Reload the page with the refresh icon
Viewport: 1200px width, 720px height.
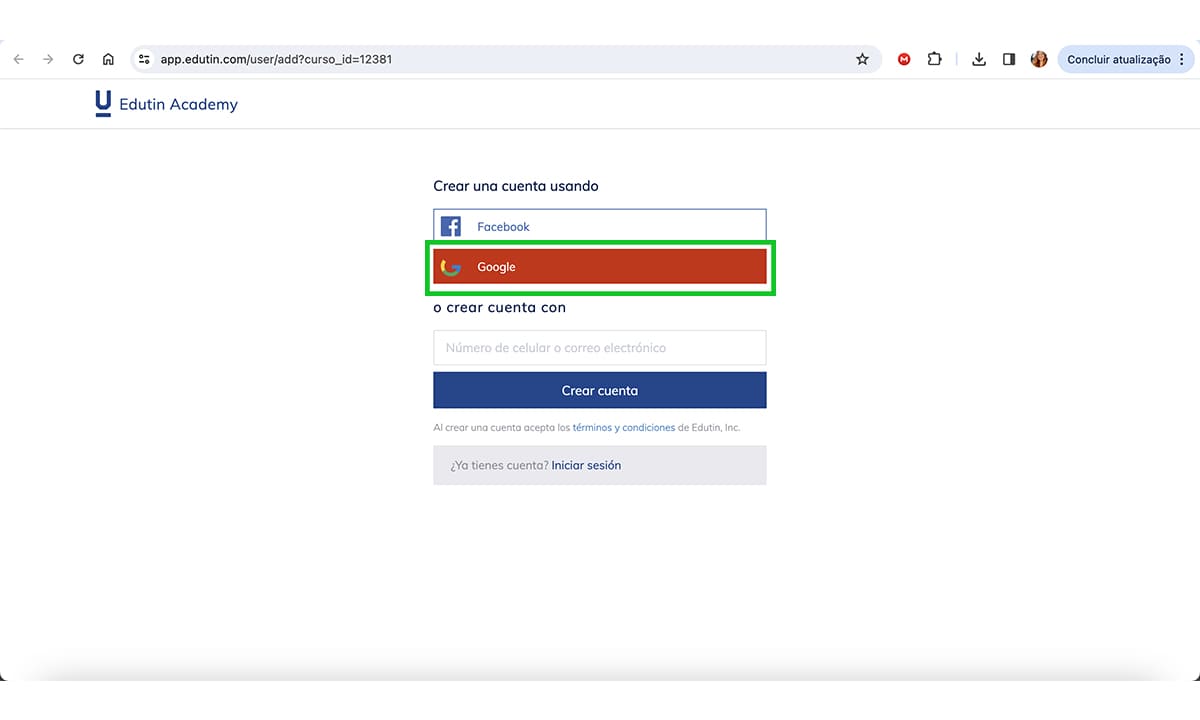78,59
